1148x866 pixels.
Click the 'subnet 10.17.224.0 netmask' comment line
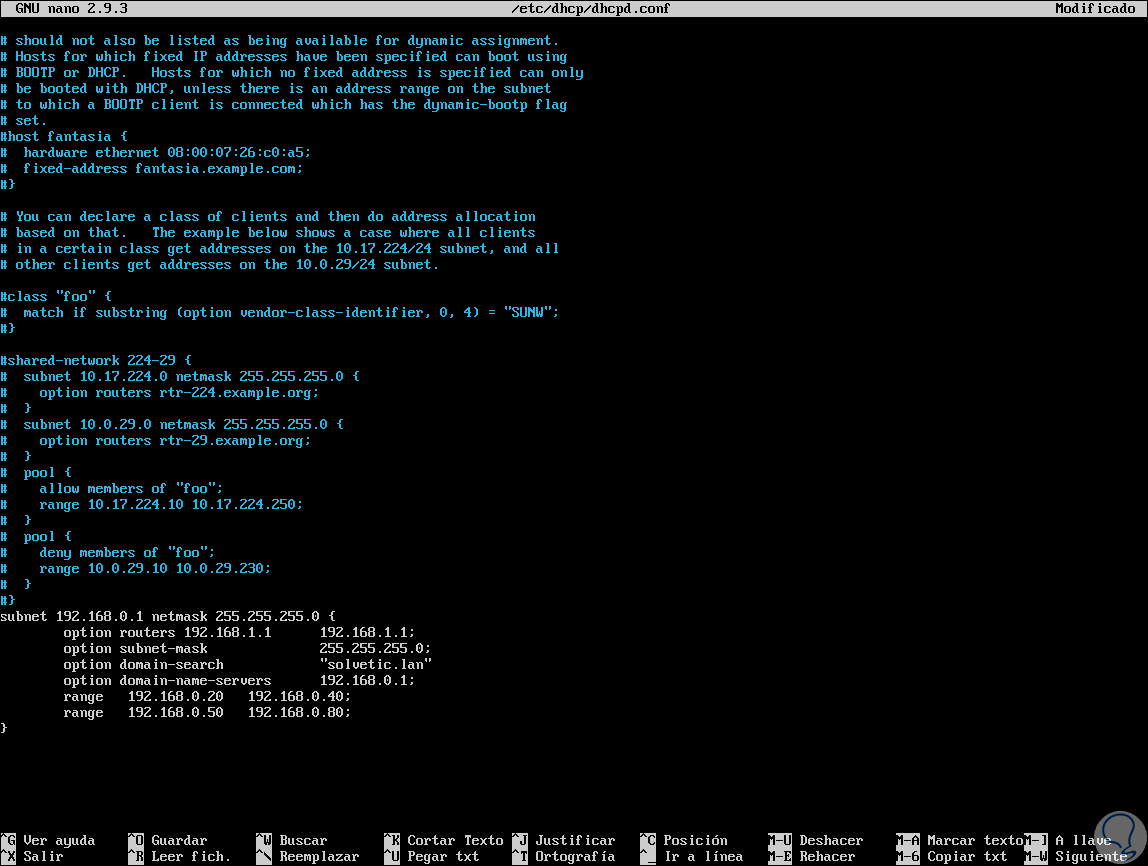pos(180,377)
